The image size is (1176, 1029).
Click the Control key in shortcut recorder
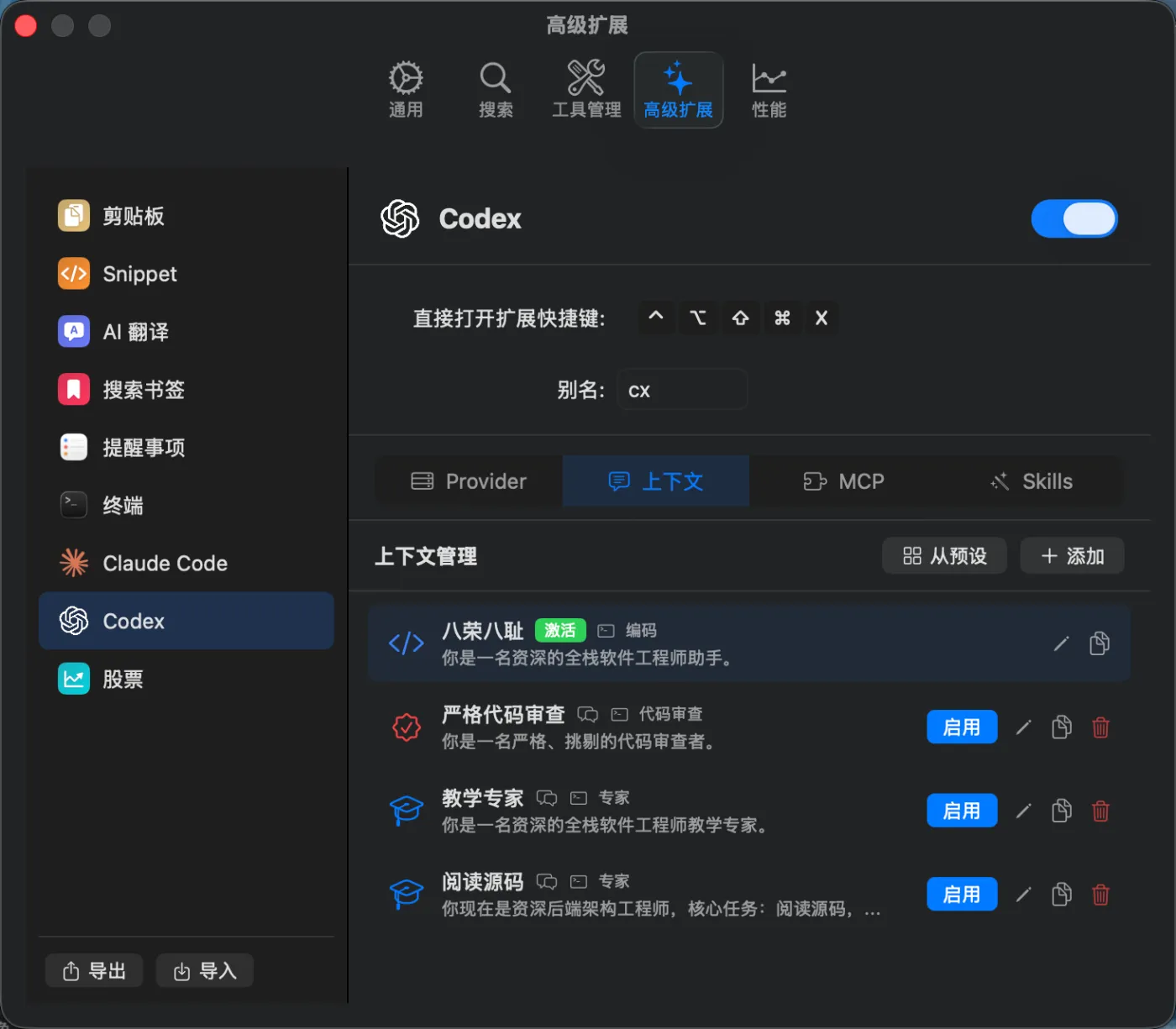click(x=656, y=318)
